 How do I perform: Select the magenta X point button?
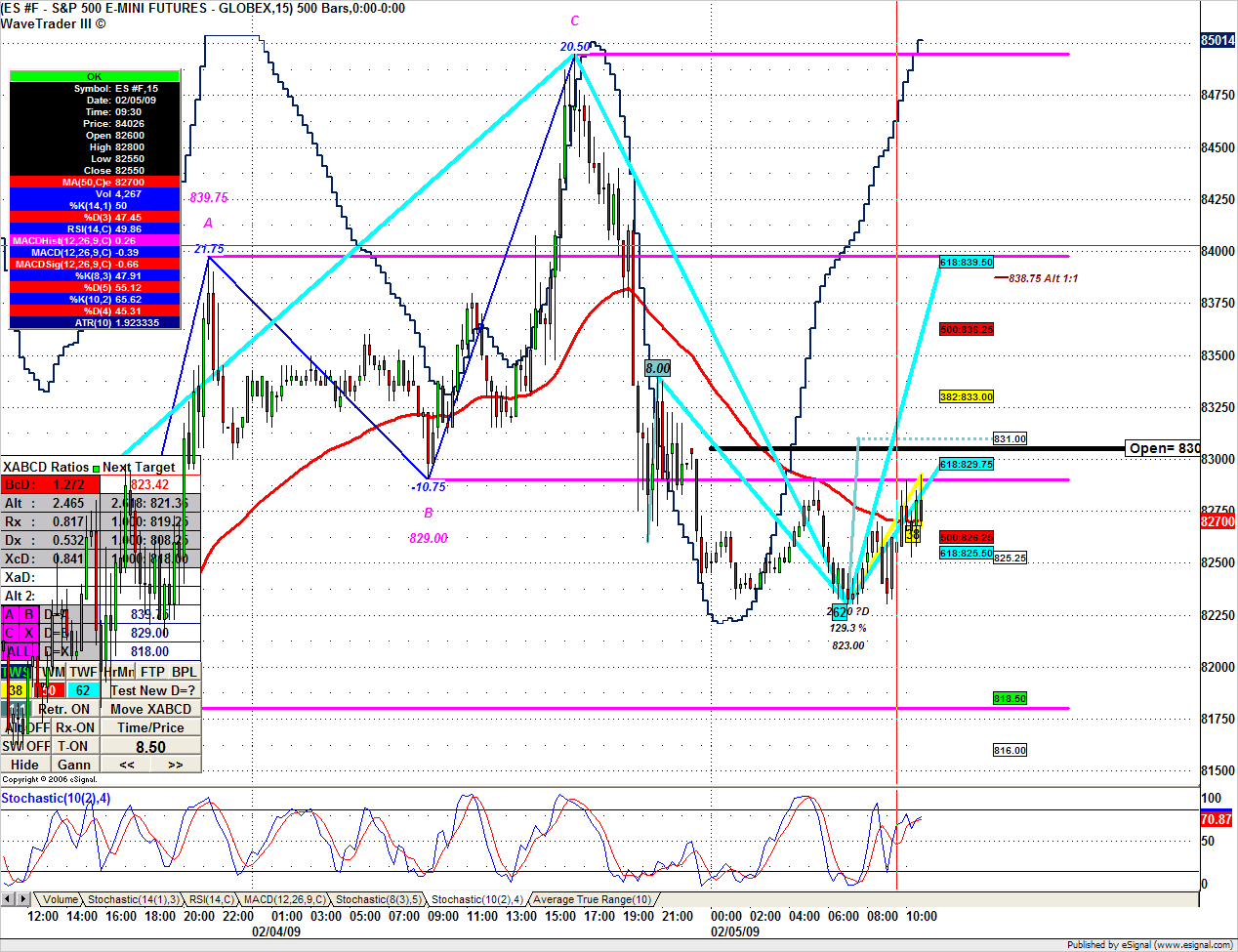point(29,633)
